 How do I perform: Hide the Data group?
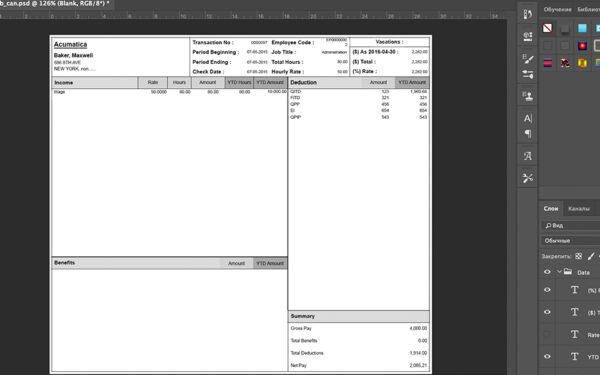(547, 272)
